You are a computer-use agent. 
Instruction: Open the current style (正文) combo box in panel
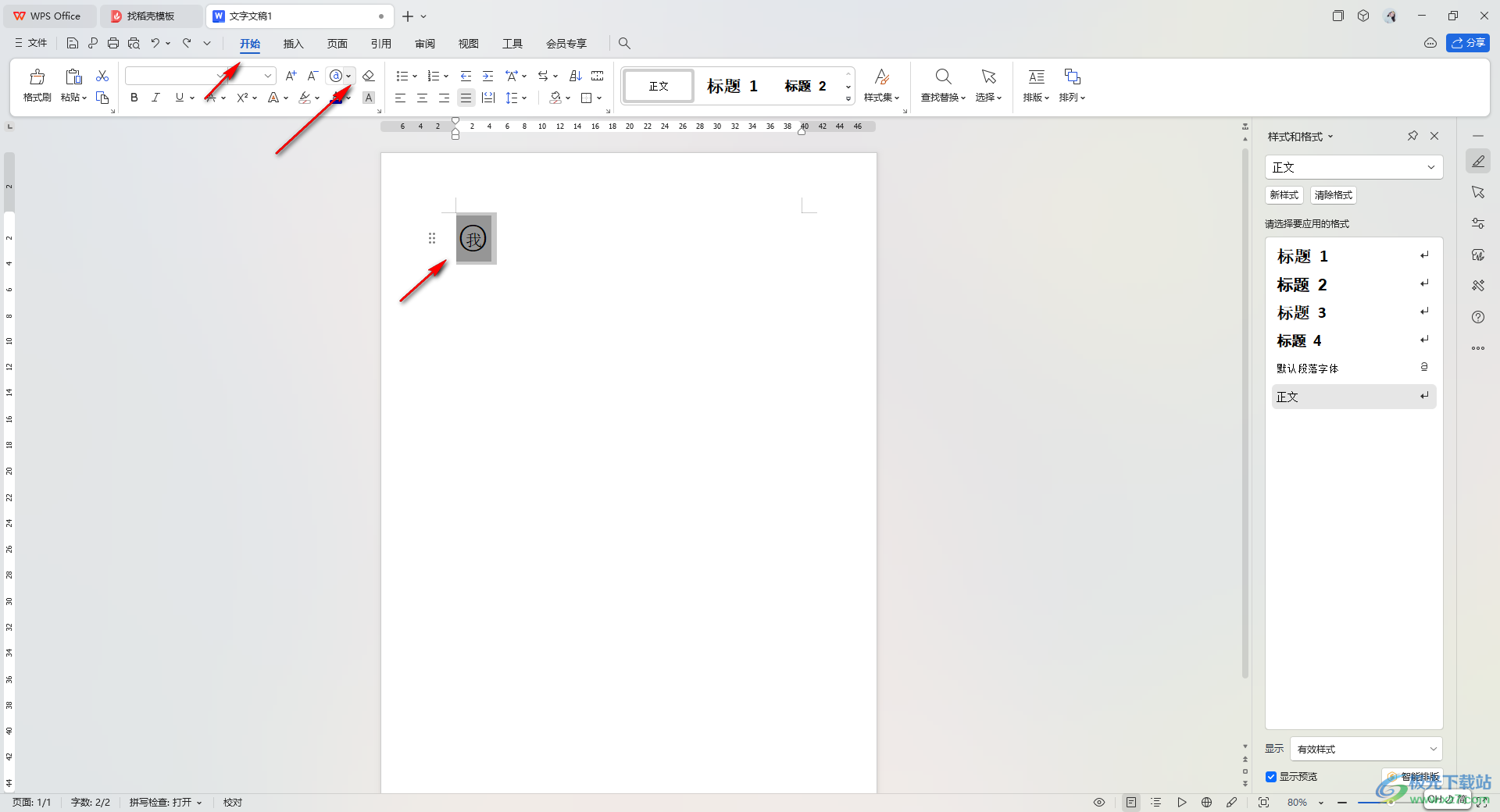pyautogui.click(x=1353, y=167)
